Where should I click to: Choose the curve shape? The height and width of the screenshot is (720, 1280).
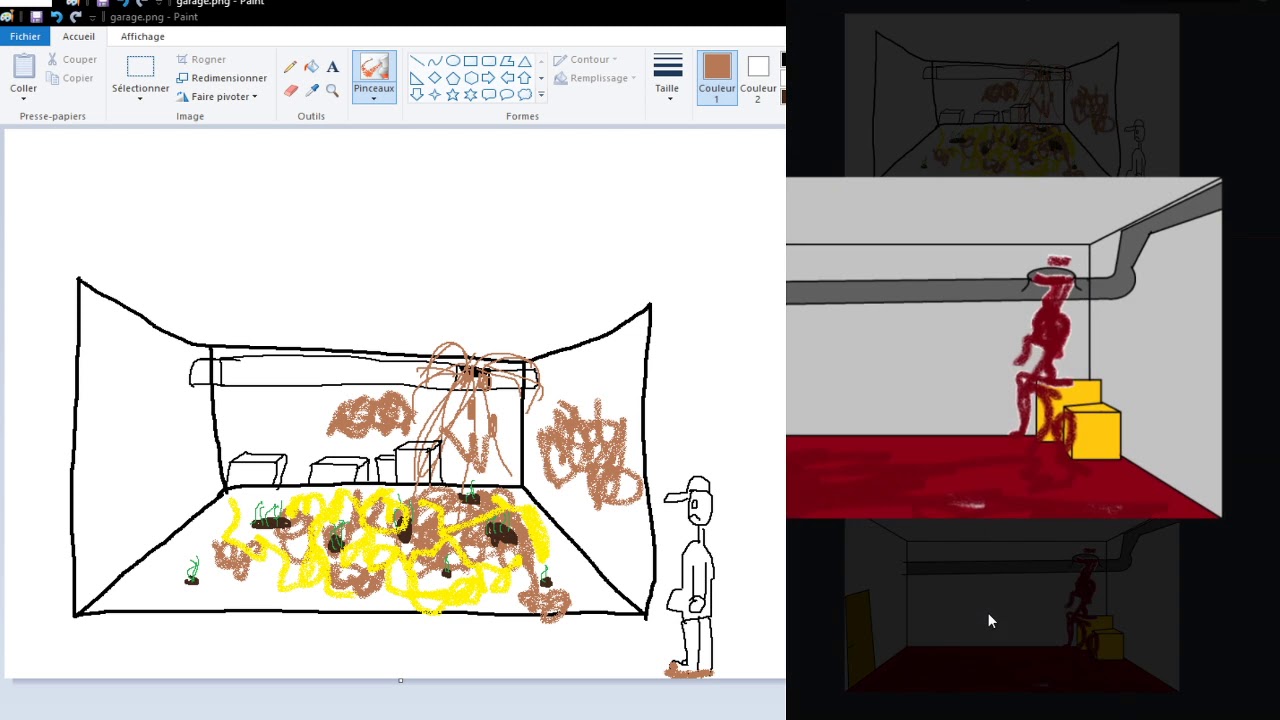(x=434, y=61)
